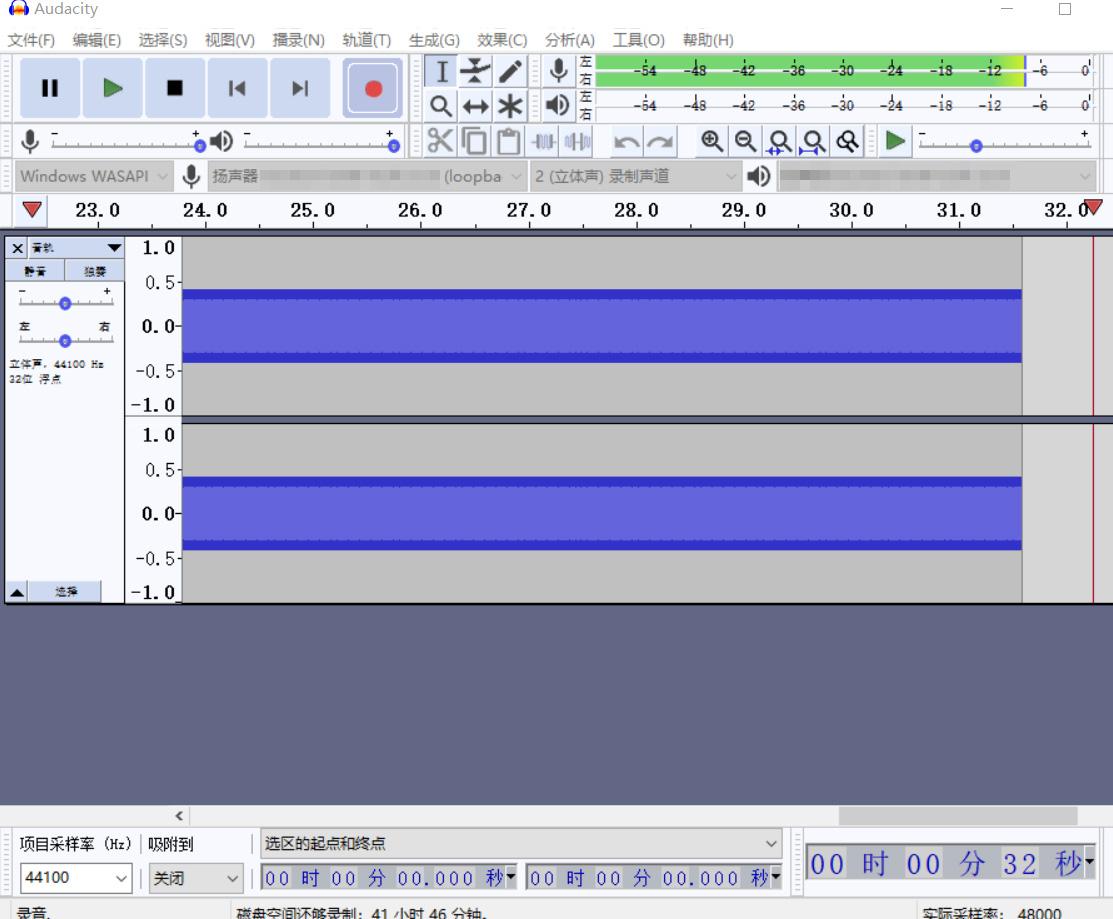Open playback device dropdown

936,176
